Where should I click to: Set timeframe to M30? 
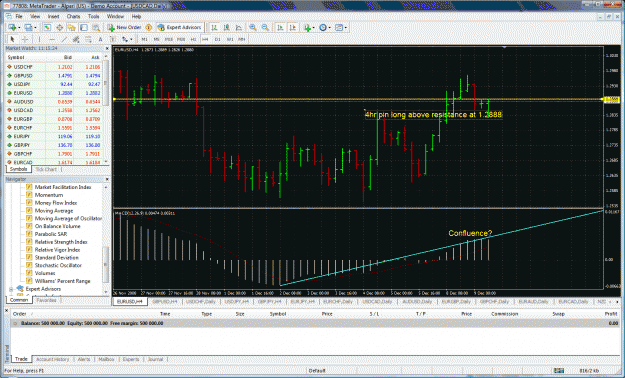coord(181,39)
